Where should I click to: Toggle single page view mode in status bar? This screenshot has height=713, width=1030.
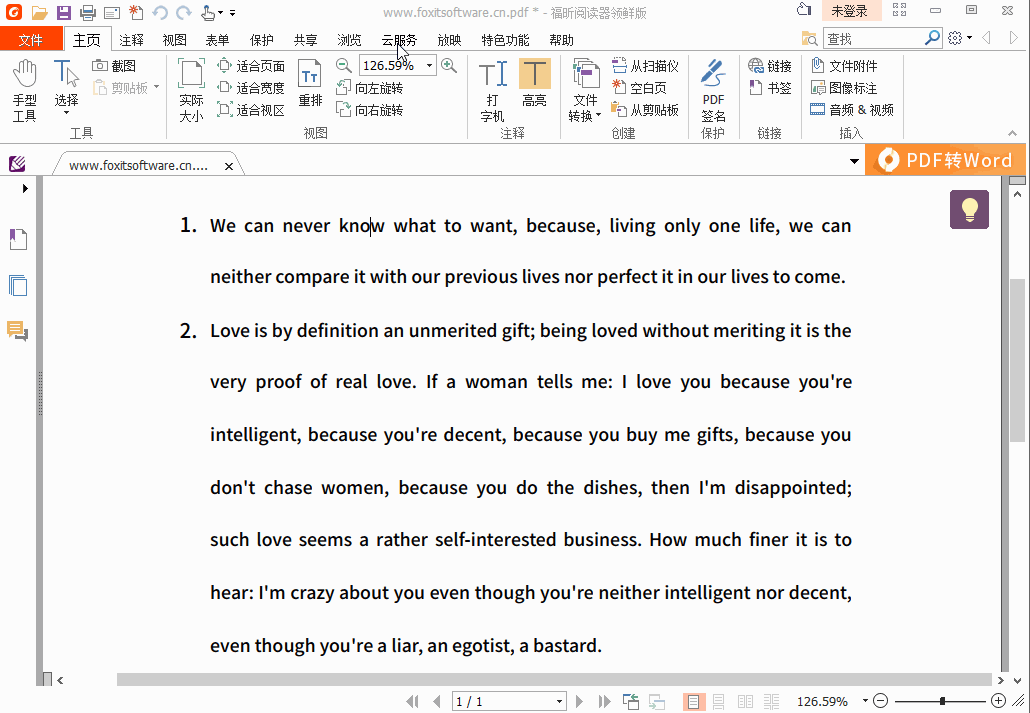click(694, 702)
